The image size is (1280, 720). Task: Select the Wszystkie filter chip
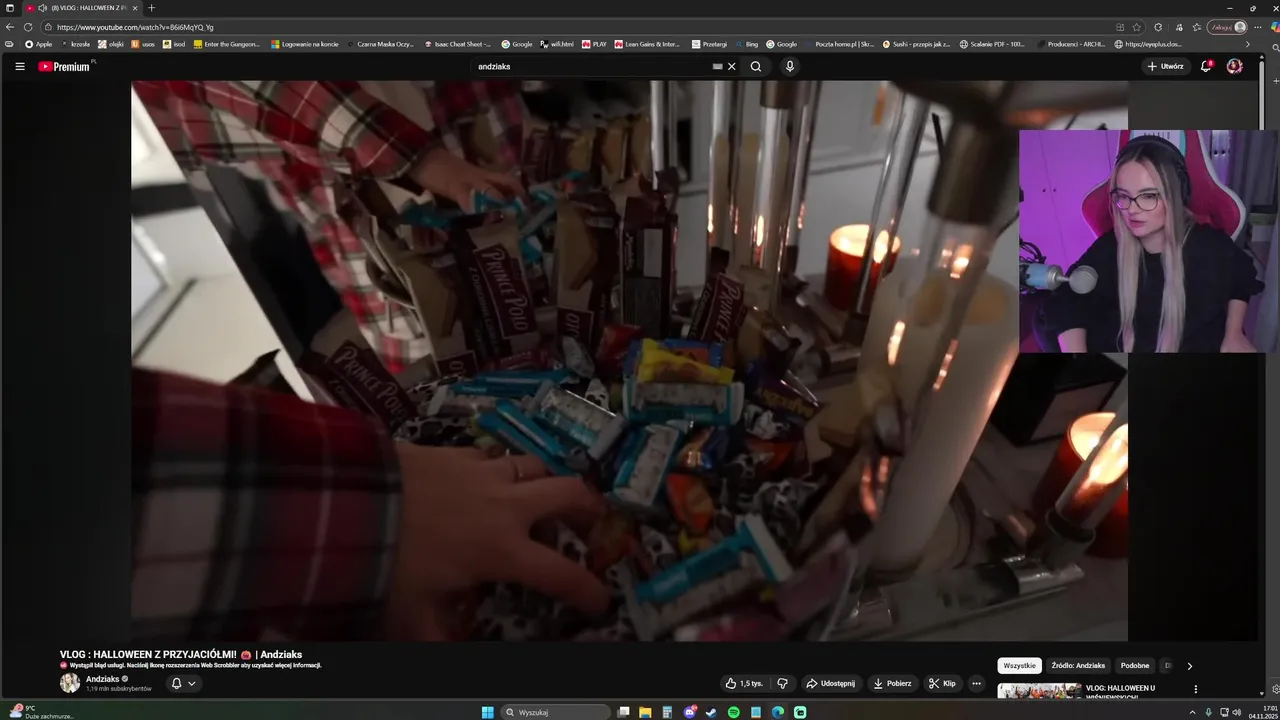(1020, 665)
